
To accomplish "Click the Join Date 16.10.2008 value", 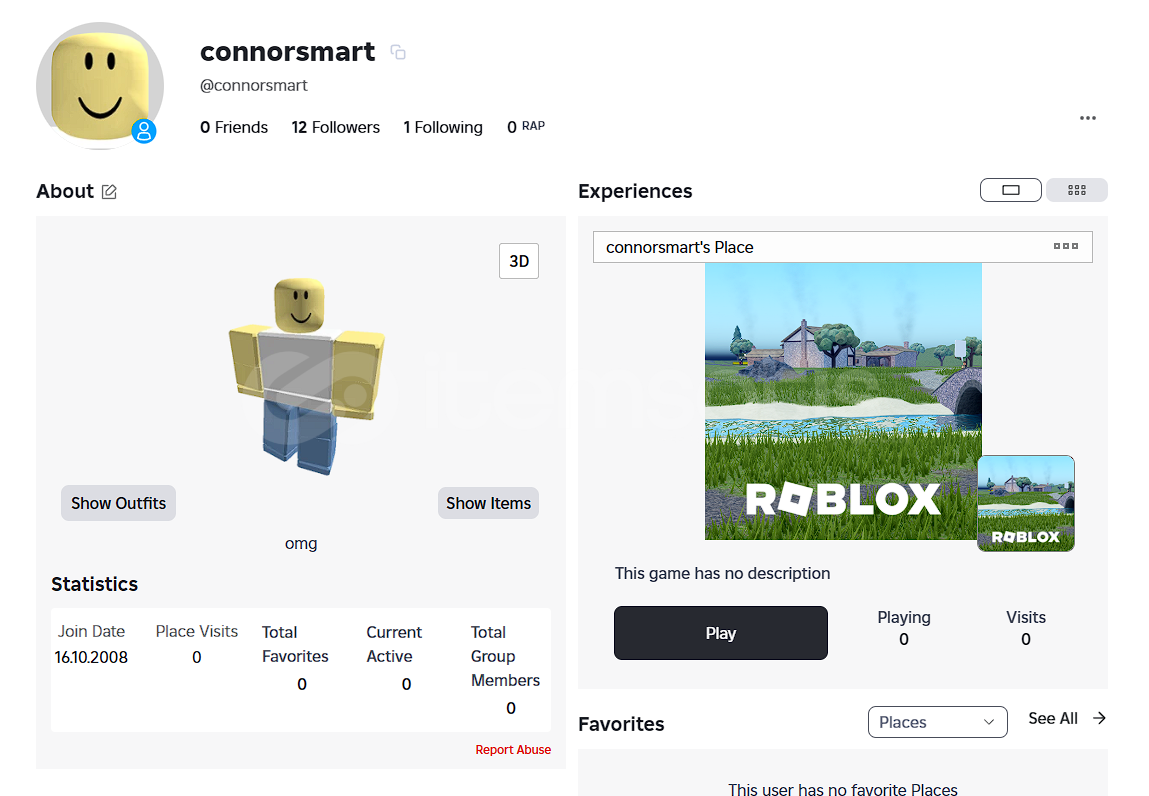I will tap(91, 657).
